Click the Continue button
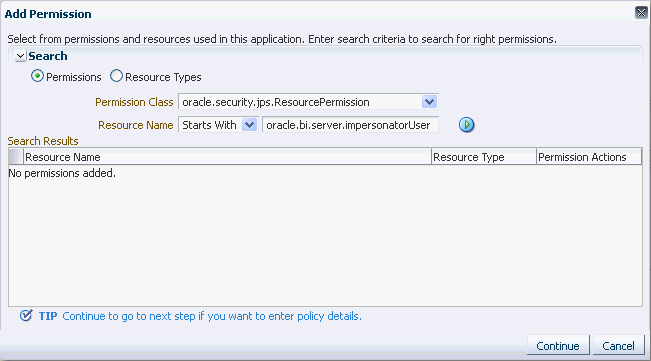 tap(558, 345)
